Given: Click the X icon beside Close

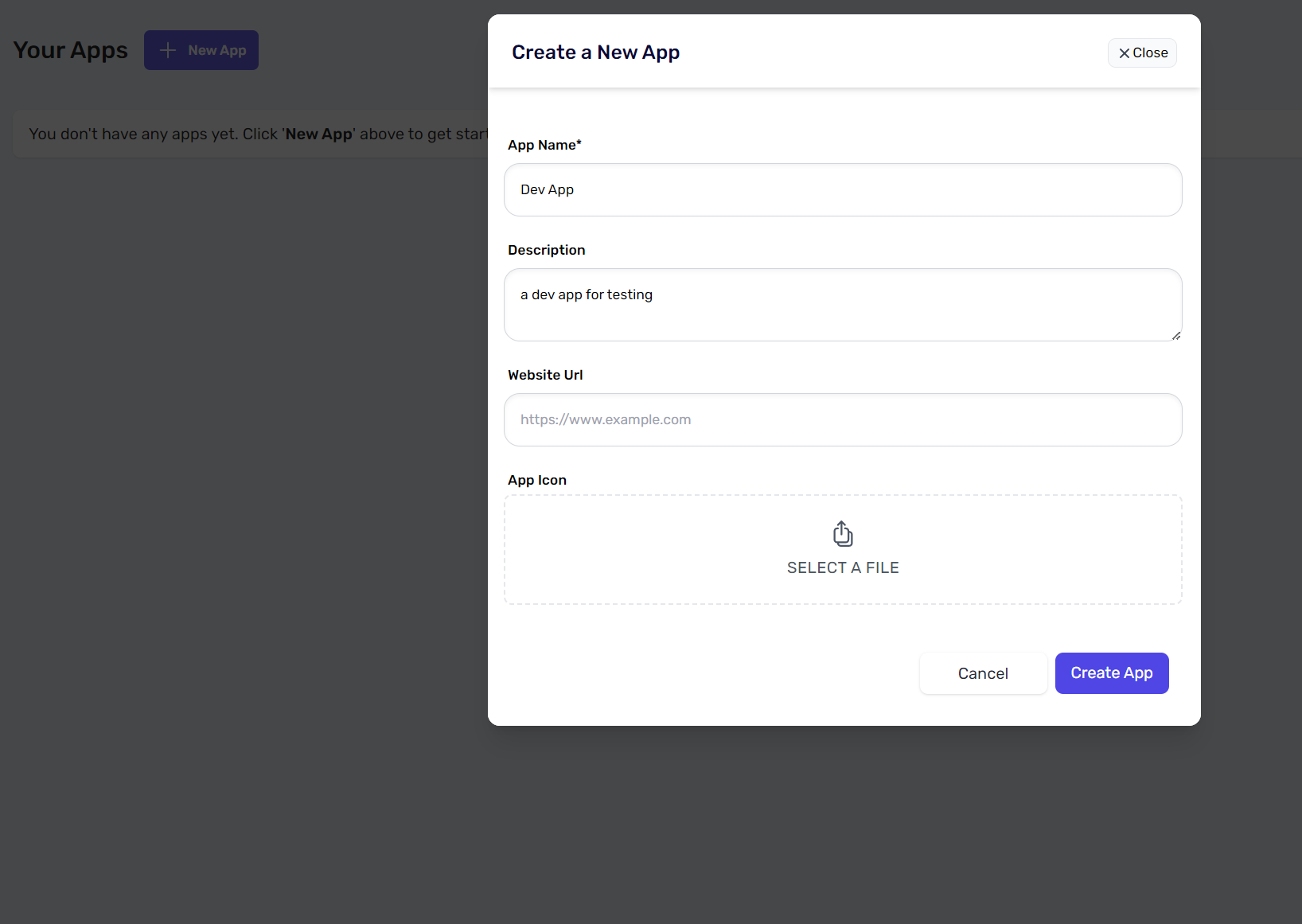Looking at the screenshot, I should pos(1124,53).
